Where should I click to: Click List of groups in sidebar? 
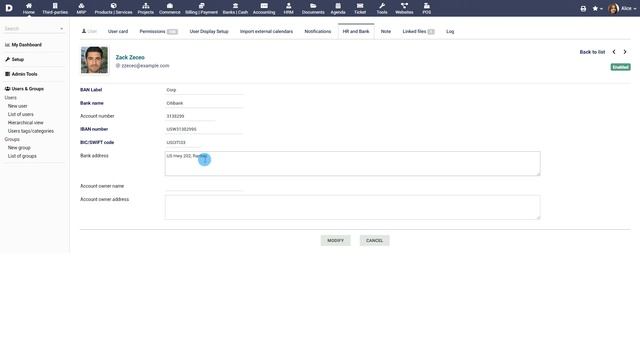coord(22,156)
